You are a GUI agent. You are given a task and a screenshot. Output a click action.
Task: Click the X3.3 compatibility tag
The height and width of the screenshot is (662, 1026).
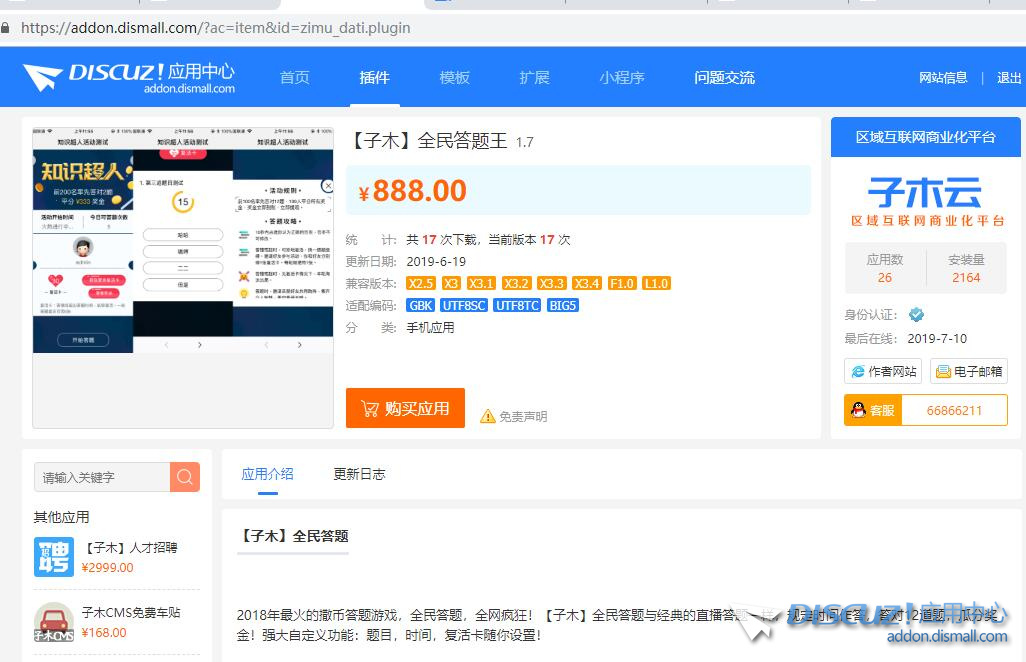tap(551, 283)
